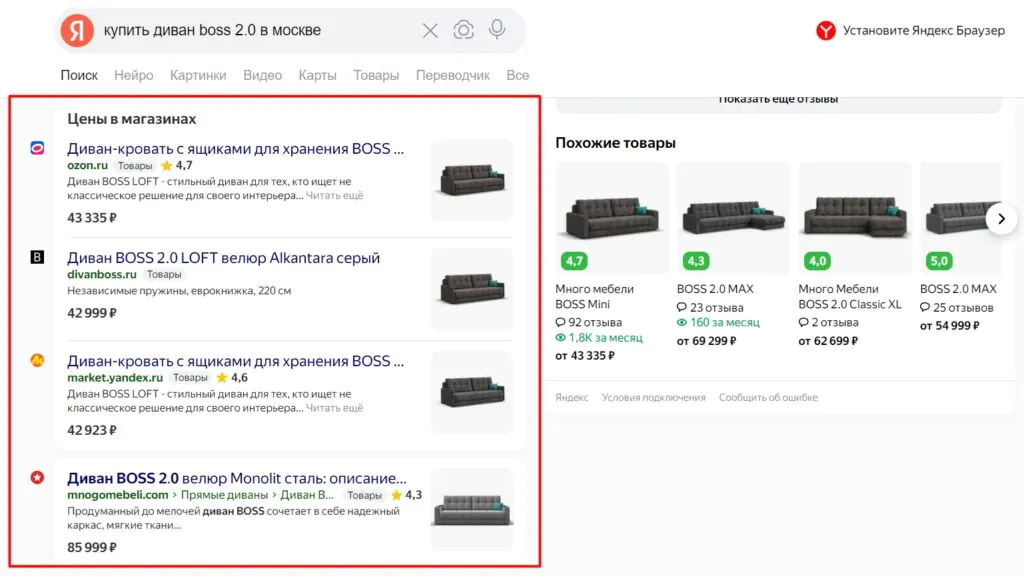Open market.yandex.ru Диван-кровать result title
The width and height of the screenshot is (1024, 576).
pyautogui.click(x=235, y=360)
